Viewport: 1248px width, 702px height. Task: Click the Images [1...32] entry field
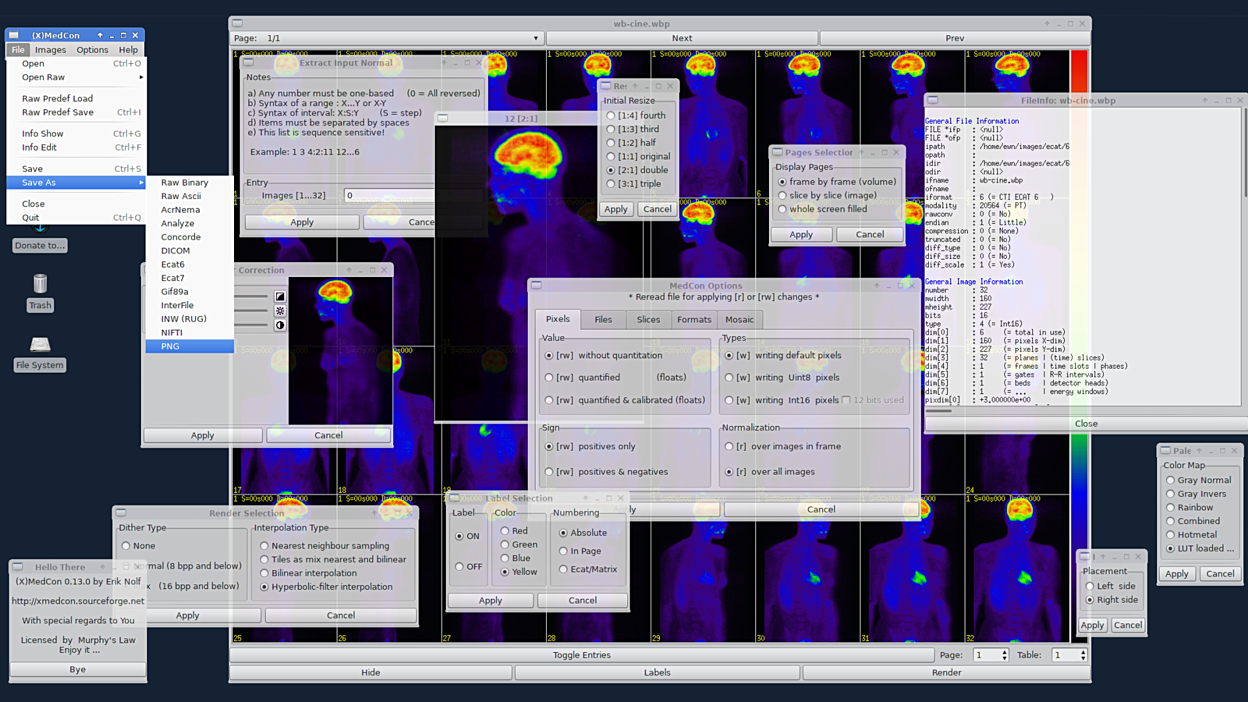coord(390,196)
